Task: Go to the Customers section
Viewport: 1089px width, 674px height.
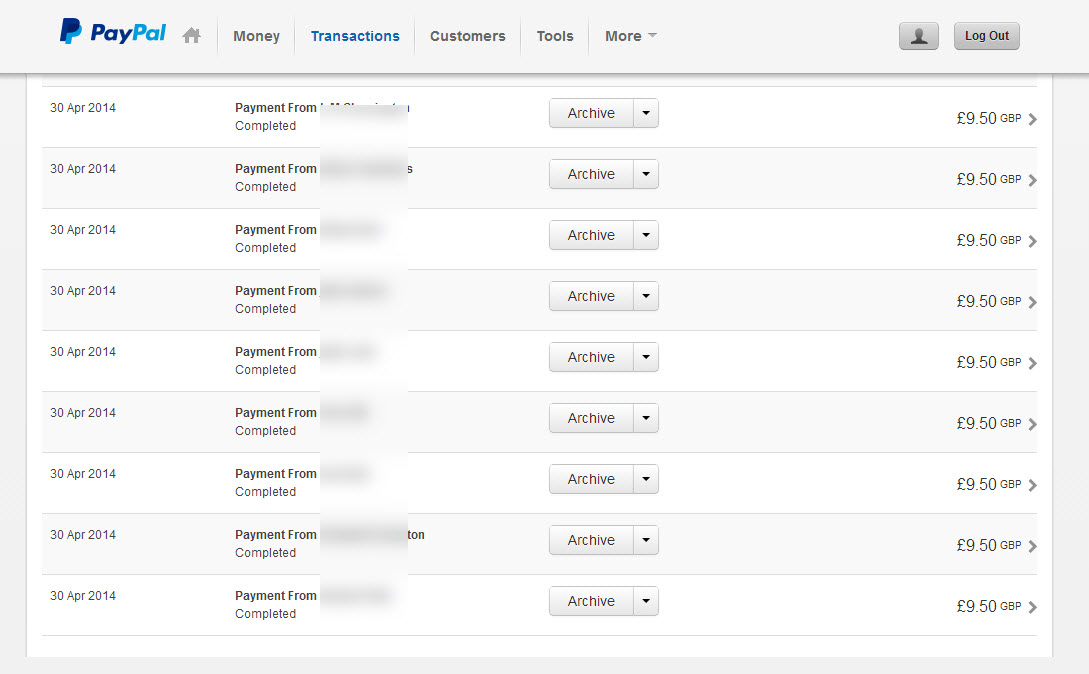Action: coord(467,36)
